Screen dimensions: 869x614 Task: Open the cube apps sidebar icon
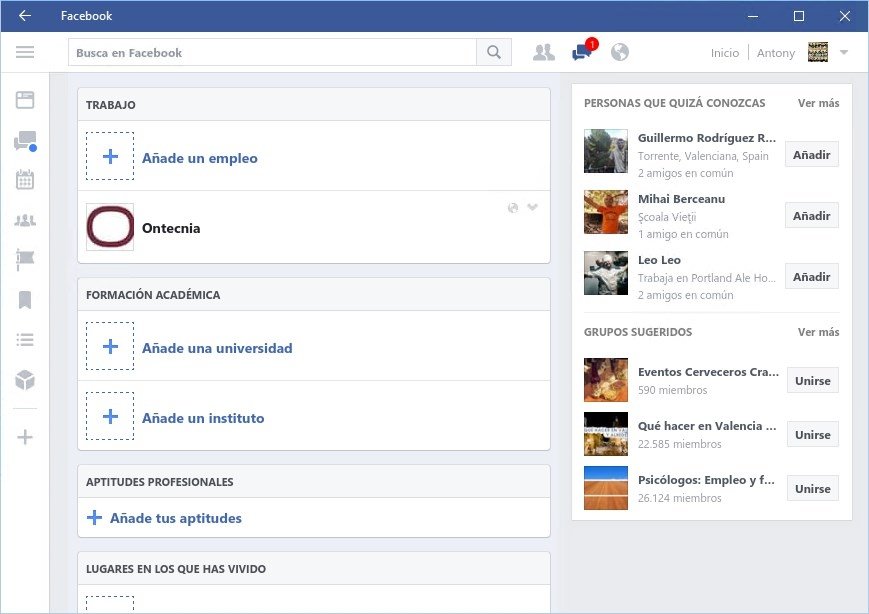[x=25, y=380]
